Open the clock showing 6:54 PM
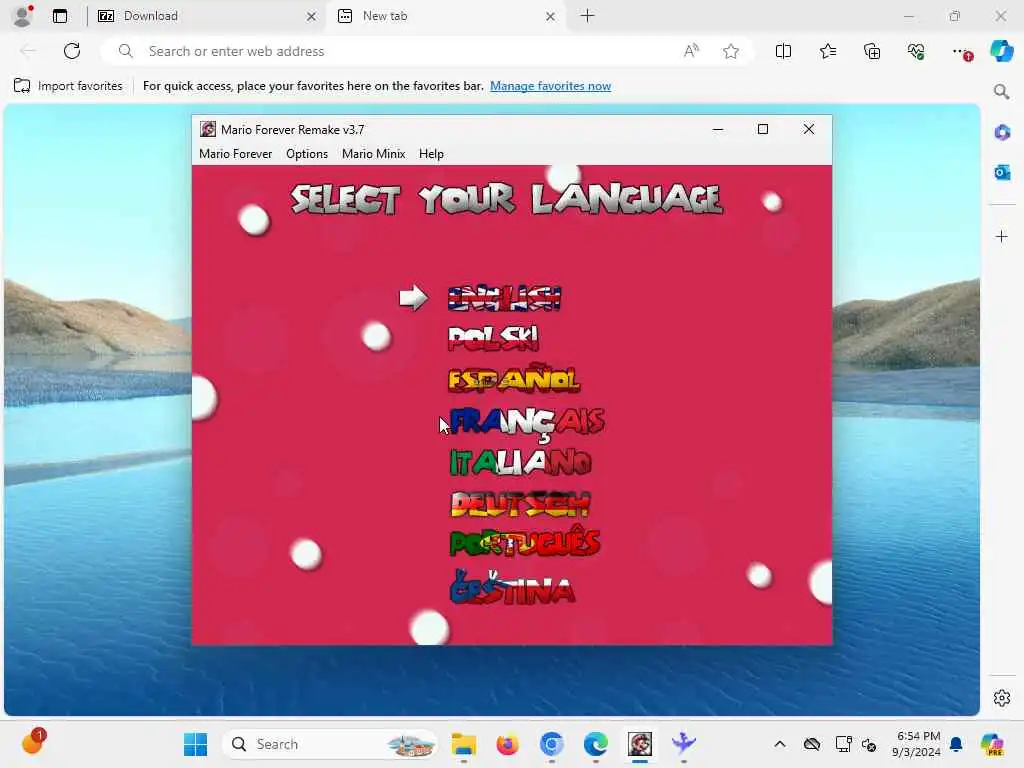 [917, 744]
